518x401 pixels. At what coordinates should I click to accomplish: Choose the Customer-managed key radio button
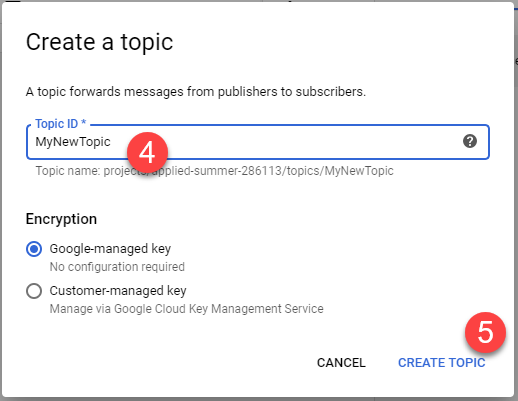tap(34, 291)
